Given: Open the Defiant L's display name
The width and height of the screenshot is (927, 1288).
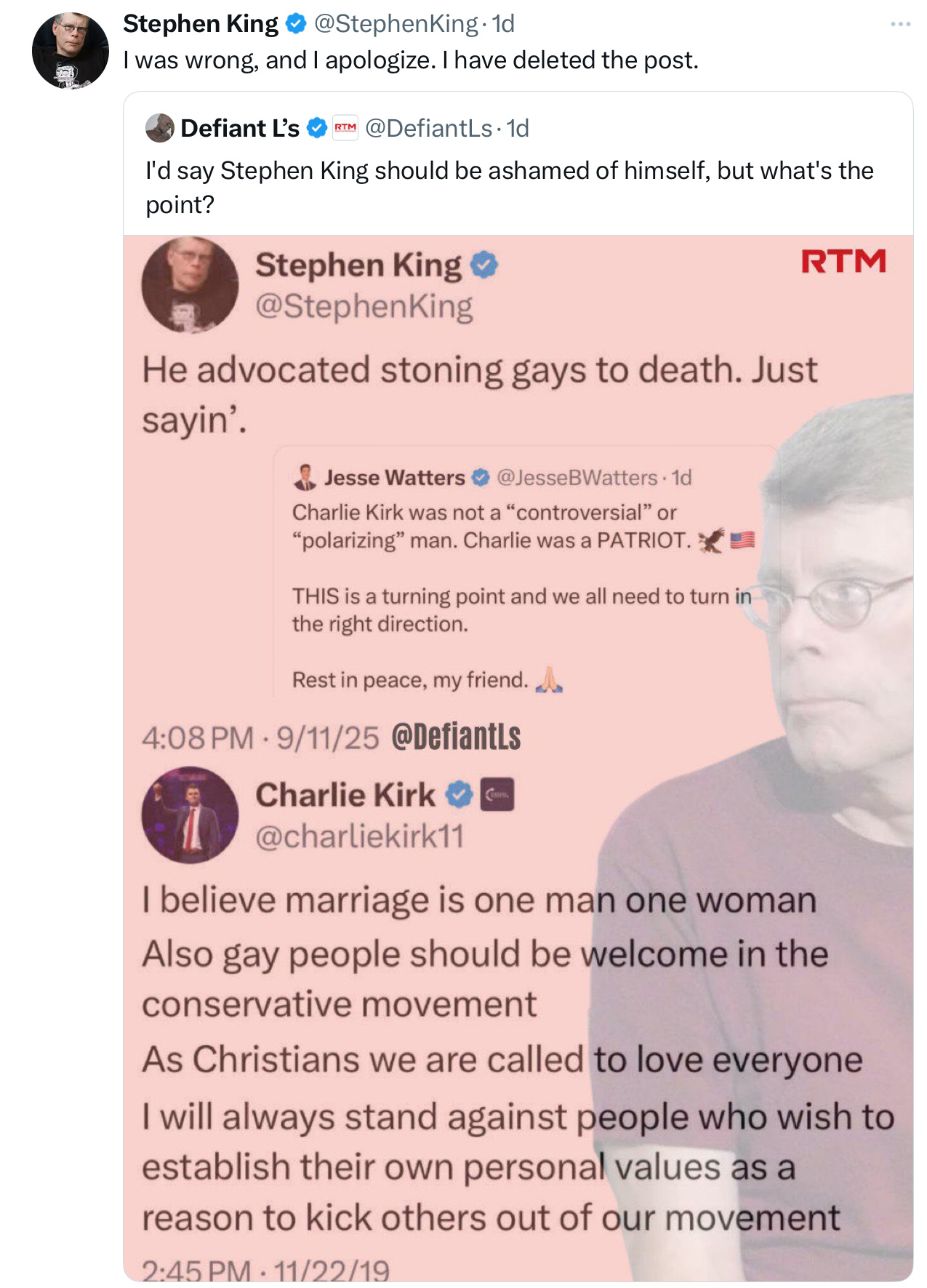Looking at the screenshot, I should (x=240, y=128).
